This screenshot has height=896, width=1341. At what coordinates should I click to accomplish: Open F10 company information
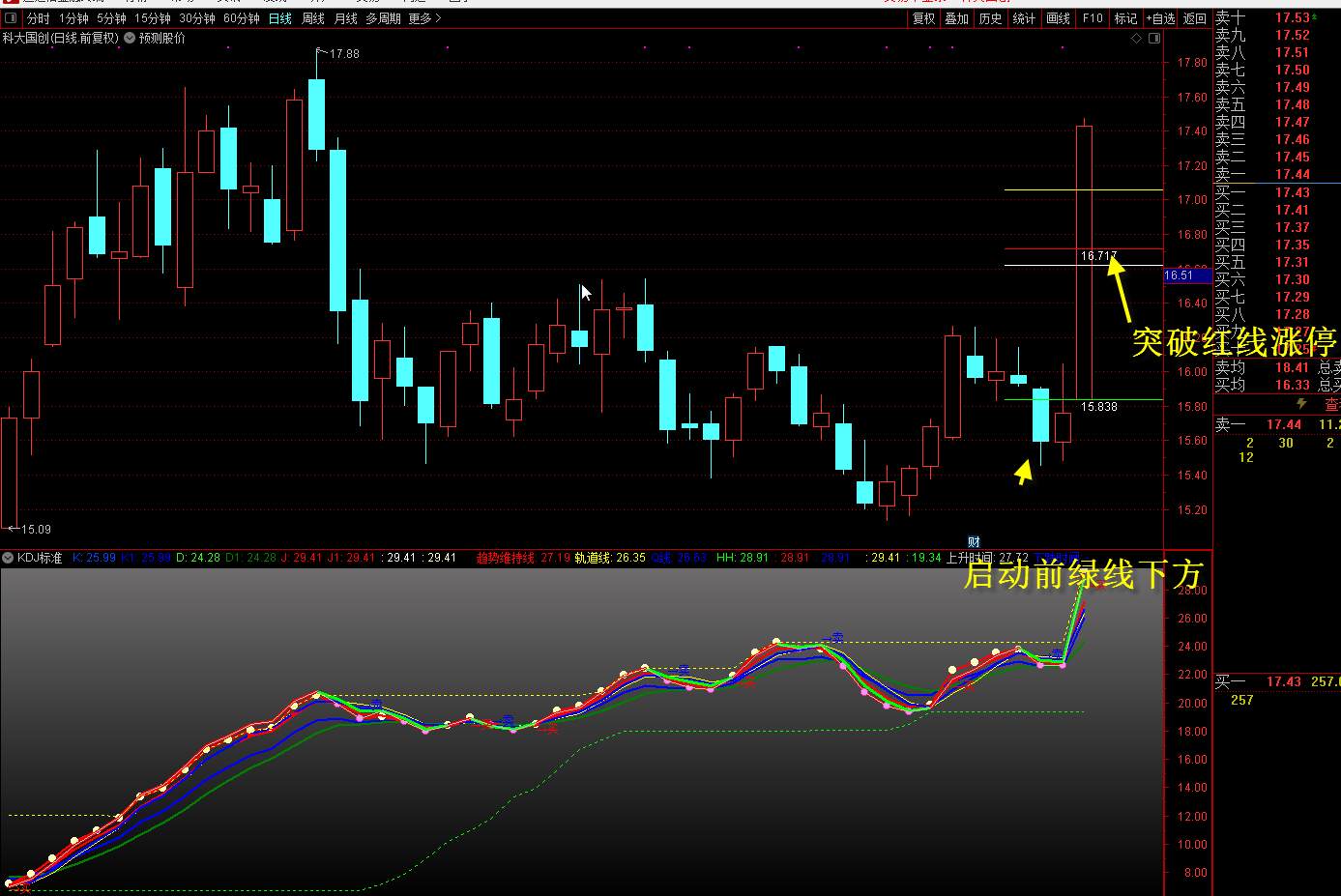pos(1093,18)
